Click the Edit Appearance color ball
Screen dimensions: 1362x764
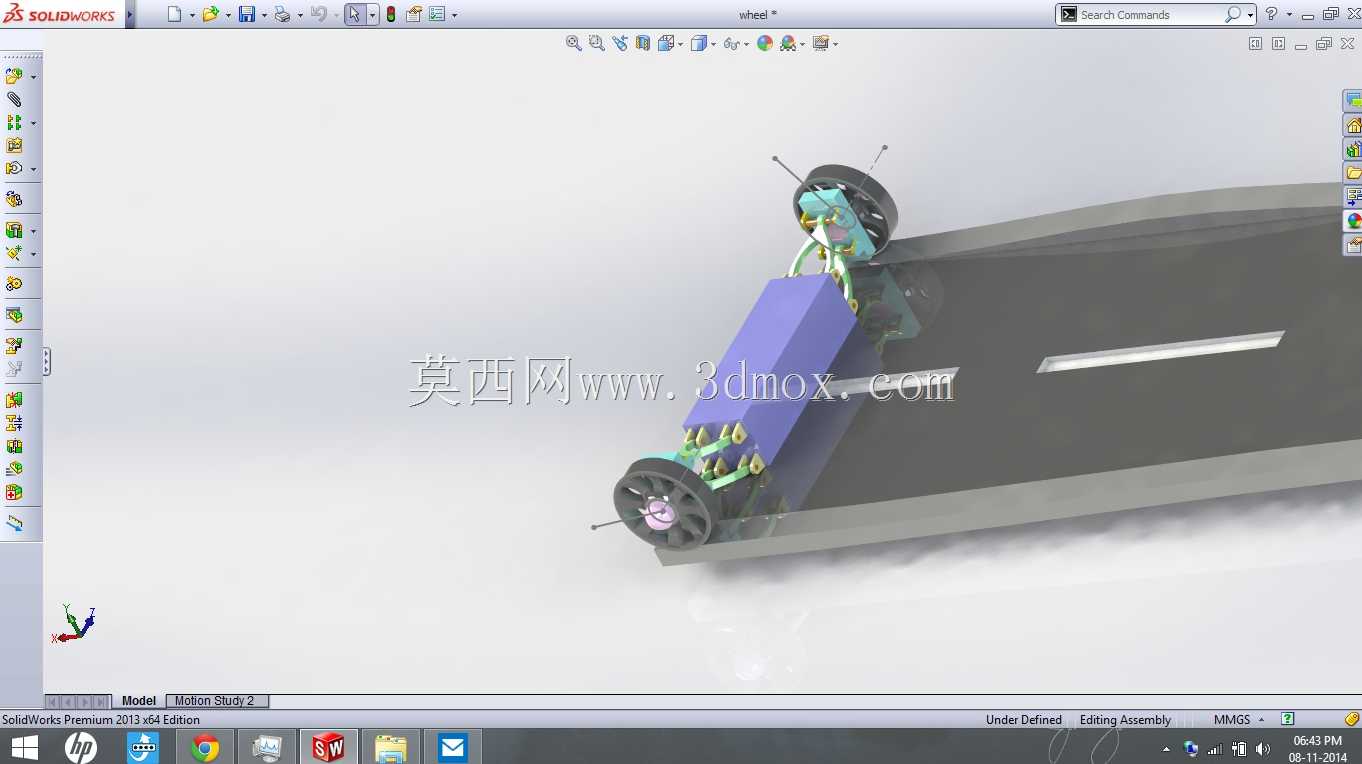coord(765,43)
